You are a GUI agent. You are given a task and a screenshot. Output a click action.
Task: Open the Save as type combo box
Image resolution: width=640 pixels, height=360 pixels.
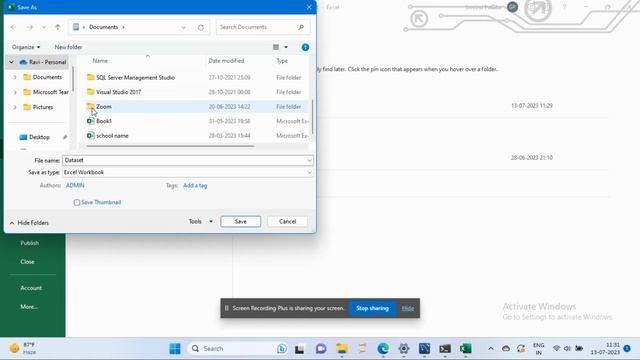click(x=188, y=172)
